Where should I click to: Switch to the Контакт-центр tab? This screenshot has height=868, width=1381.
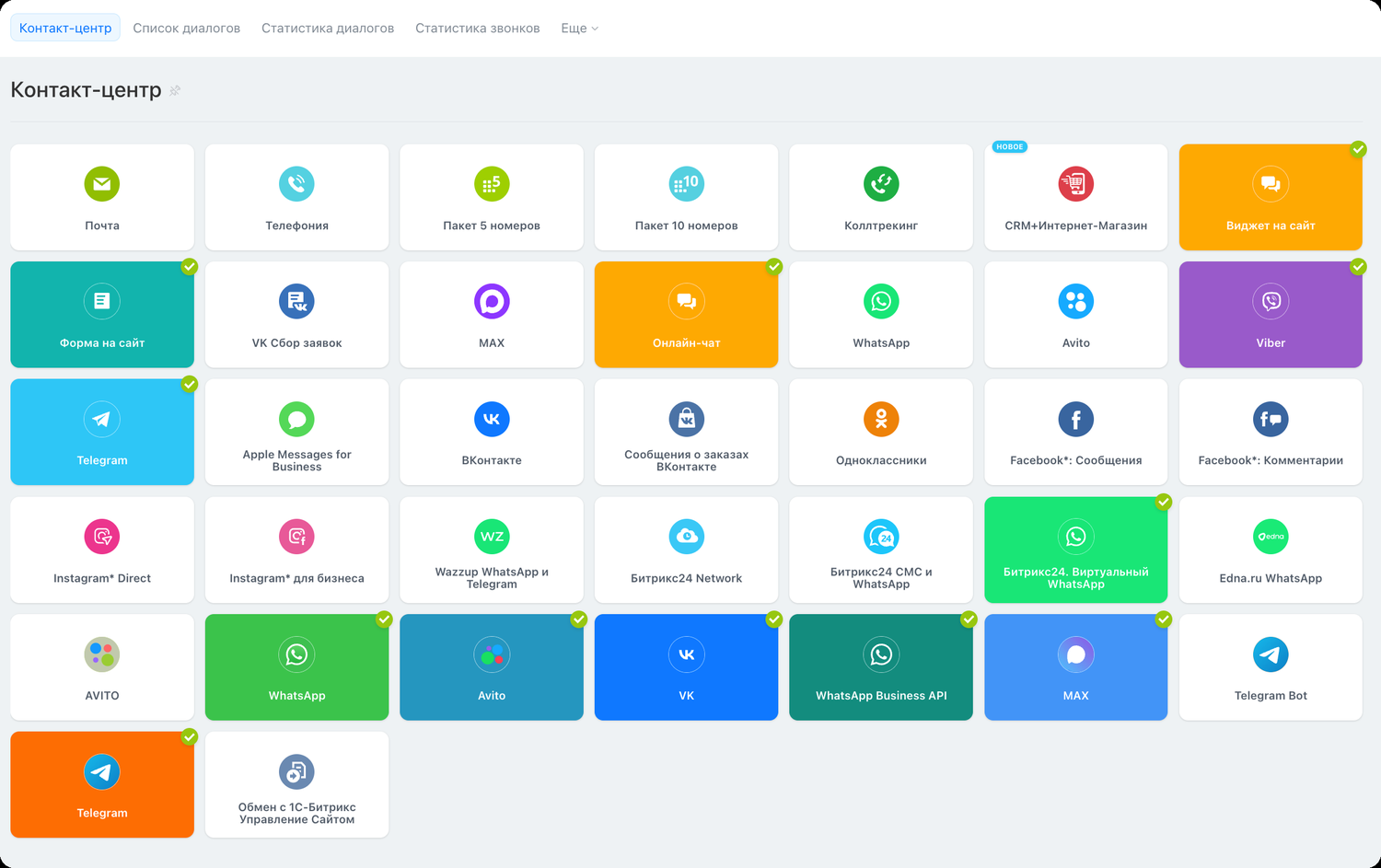point(65,29)
